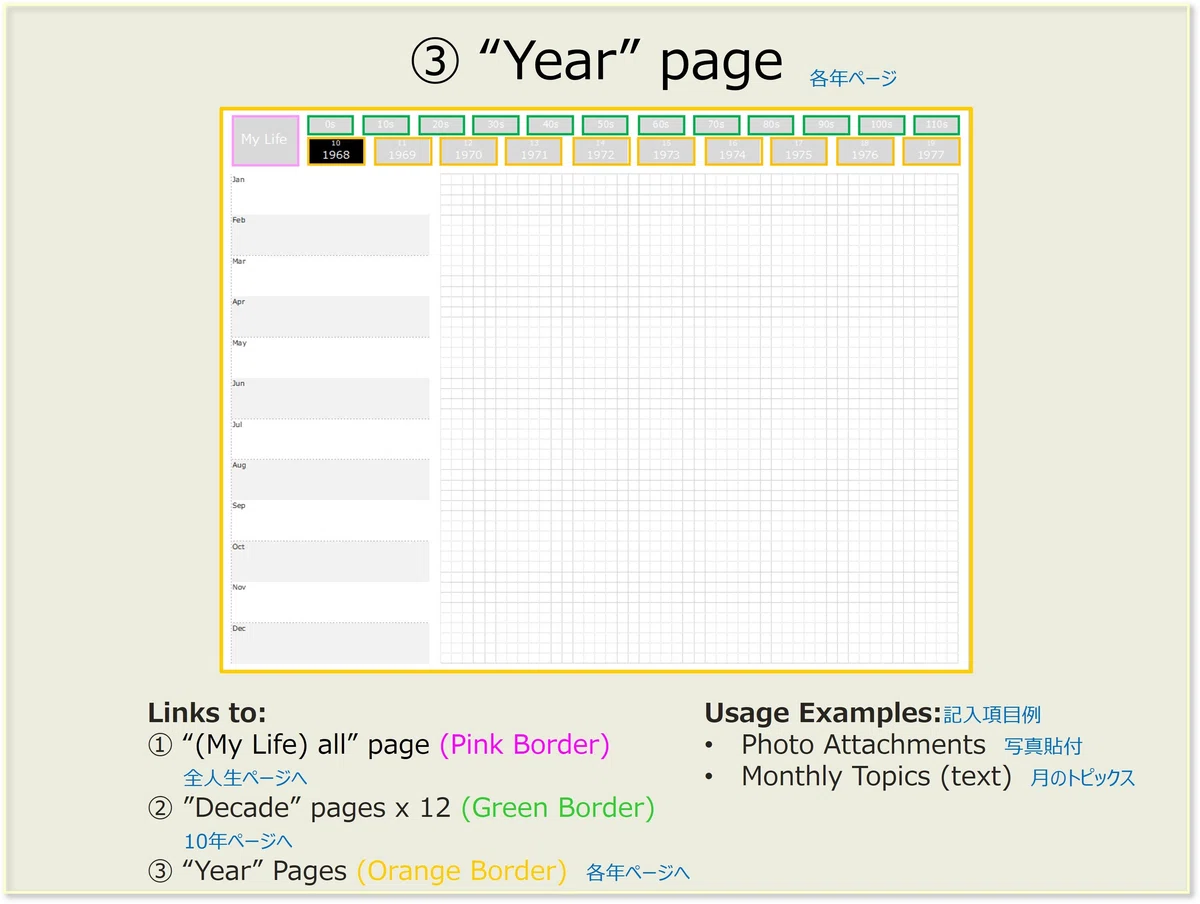Open the 1969 year page

(402, 151)
